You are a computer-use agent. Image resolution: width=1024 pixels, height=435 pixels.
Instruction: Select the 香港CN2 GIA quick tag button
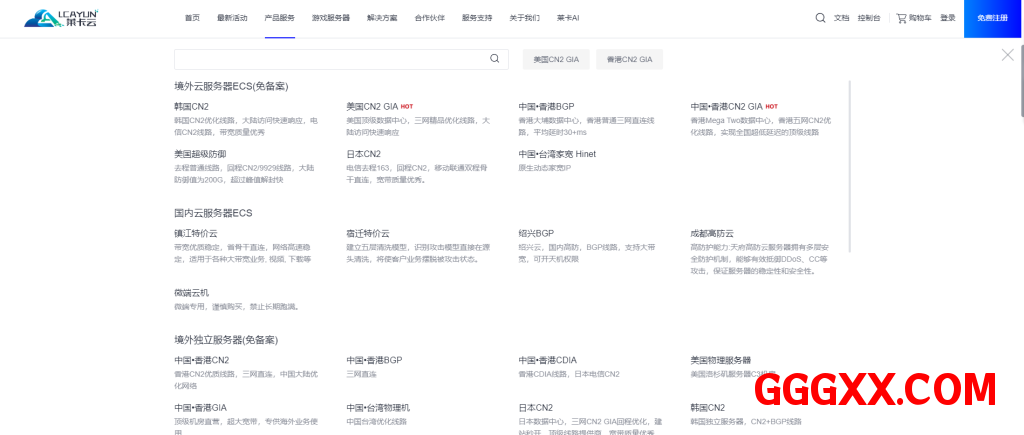pyautogui.click(x=630, y=60)
